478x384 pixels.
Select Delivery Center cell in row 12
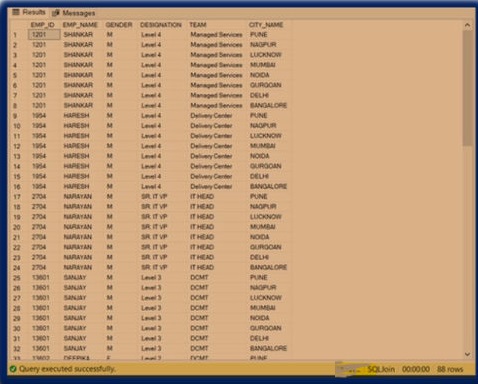point(211,146)
